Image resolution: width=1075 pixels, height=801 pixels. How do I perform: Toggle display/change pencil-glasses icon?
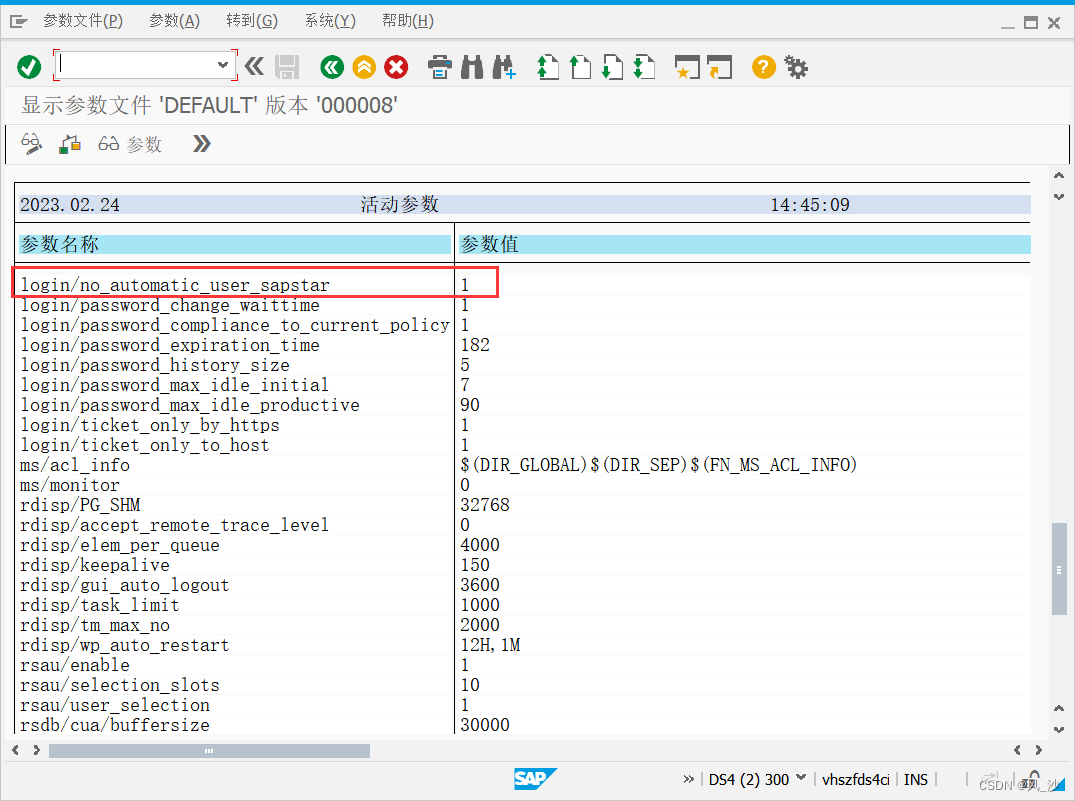coord(32,144)
